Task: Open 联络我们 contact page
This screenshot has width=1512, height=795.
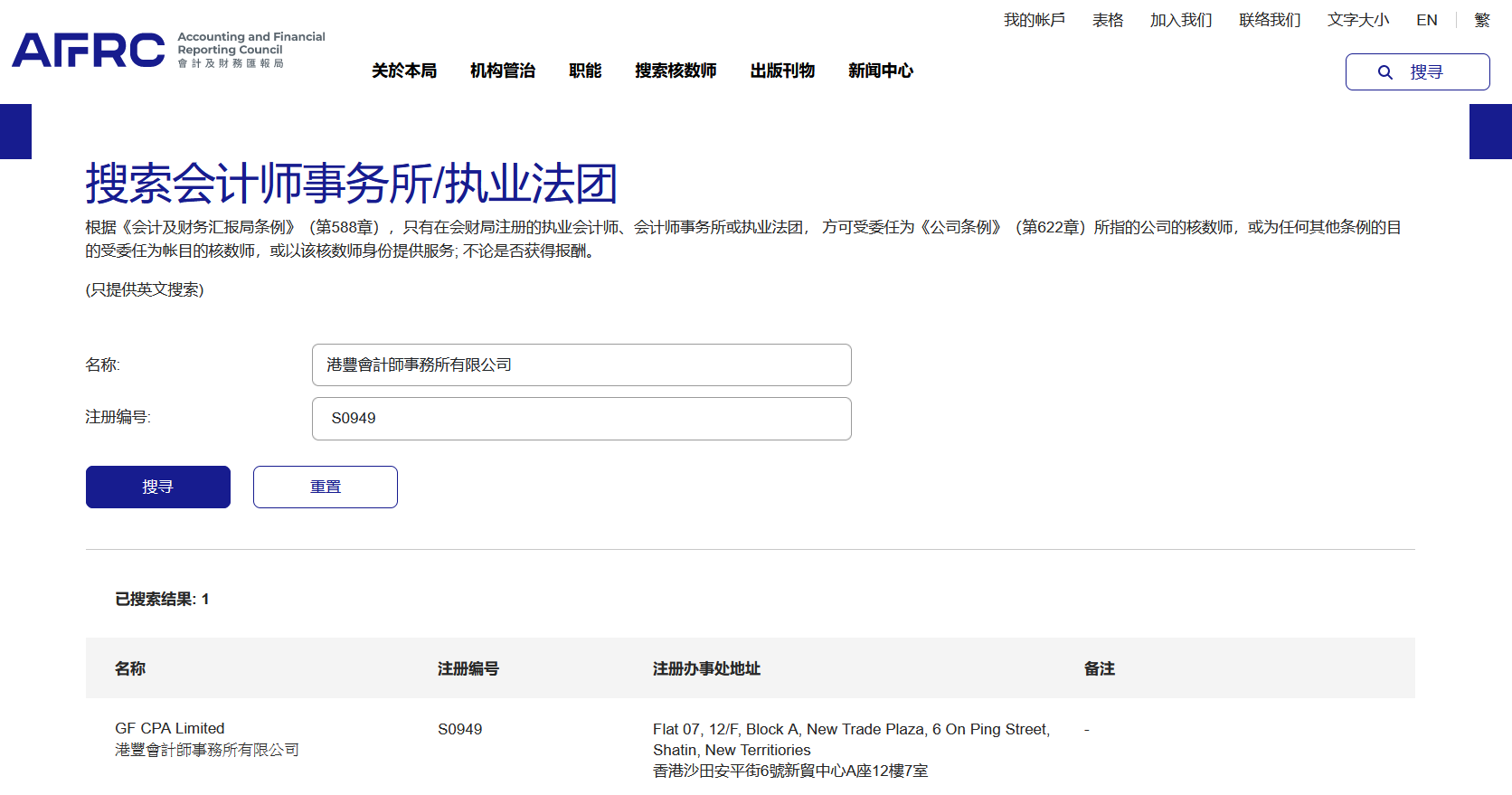Action: (1269, 20)
